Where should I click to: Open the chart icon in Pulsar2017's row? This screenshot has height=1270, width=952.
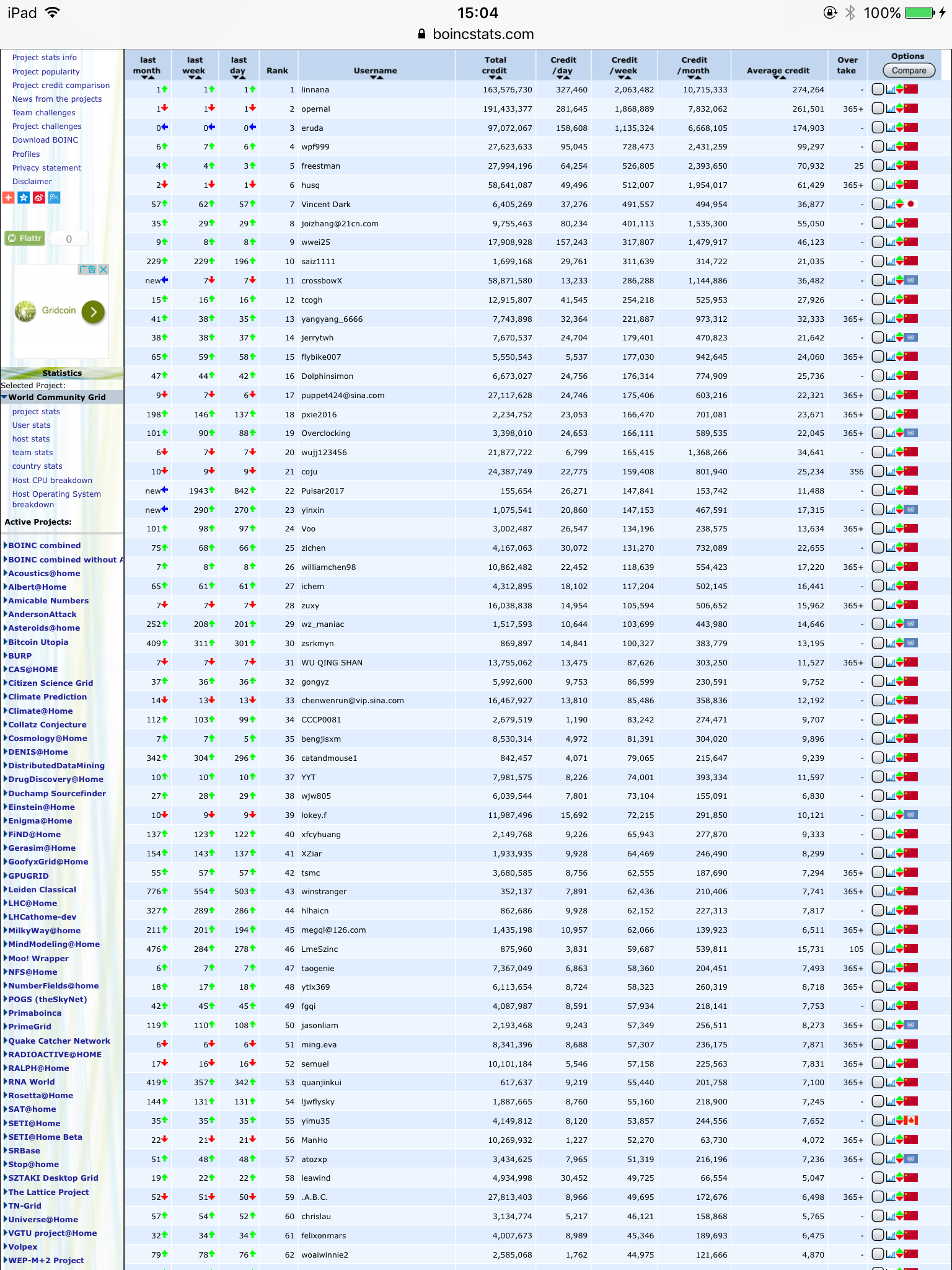[x=890, y=491]
